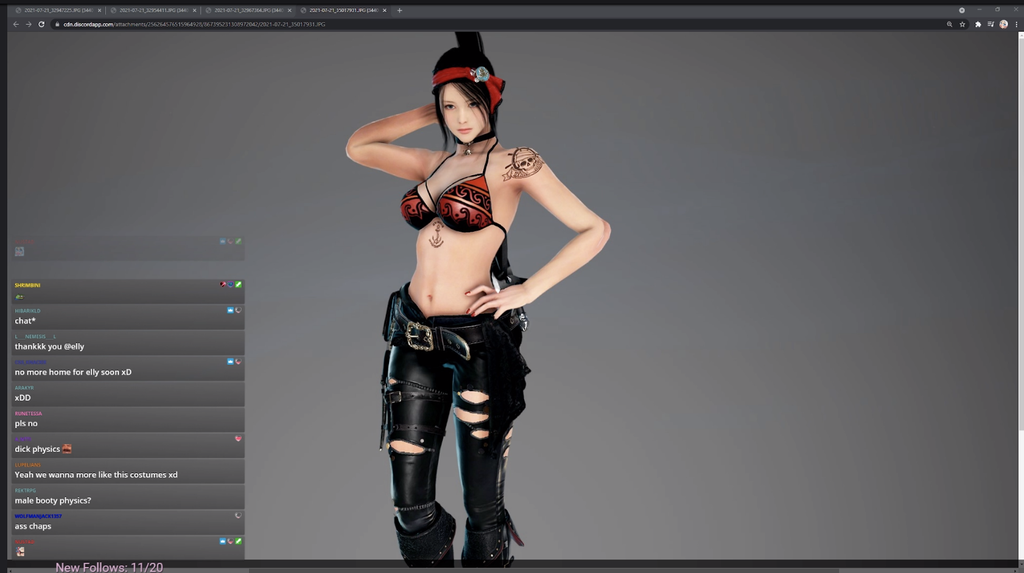Close the 32967364.JPG tab
Image resolution: width=1024 pixels, height=573 pixels.
pos(289,10)
